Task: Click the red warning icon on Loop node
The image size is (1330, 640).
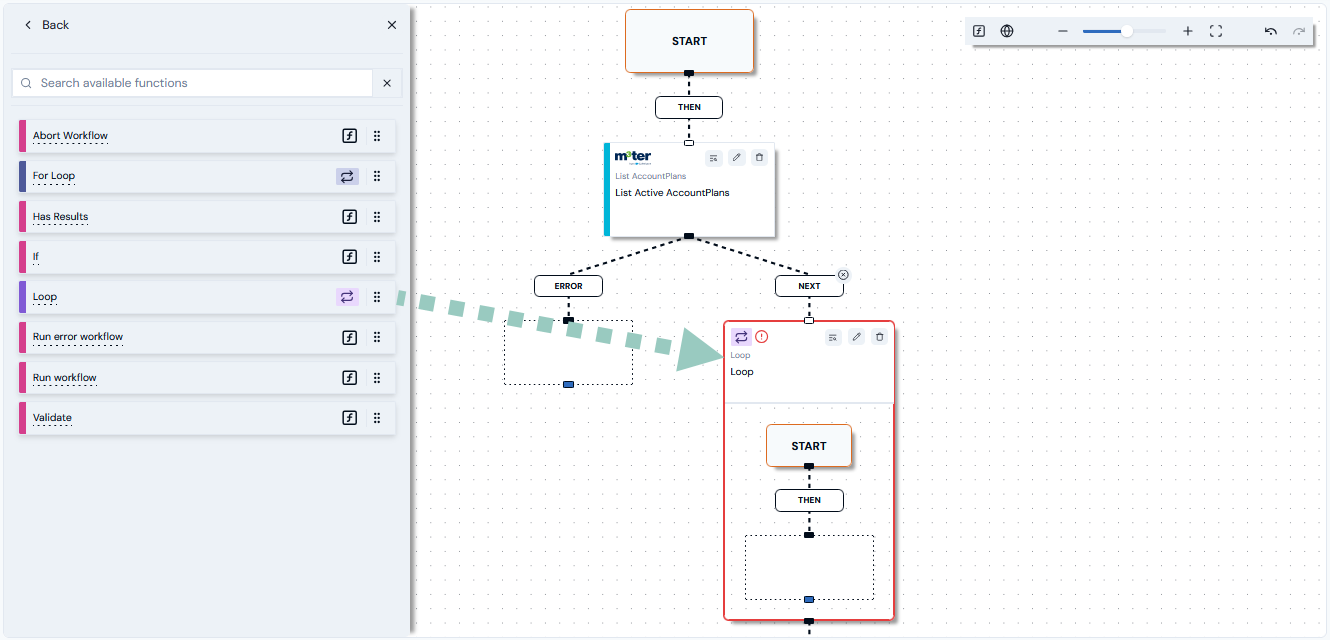Action: (762, 337)
